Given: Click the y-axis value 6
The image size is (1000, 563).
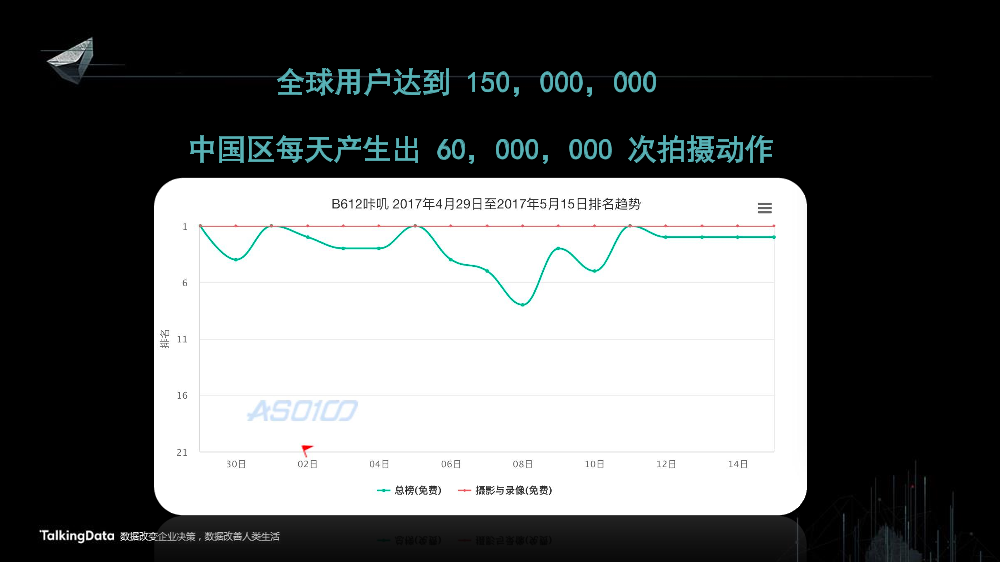Looking at the screenshot, I should (x=185, y=282).
